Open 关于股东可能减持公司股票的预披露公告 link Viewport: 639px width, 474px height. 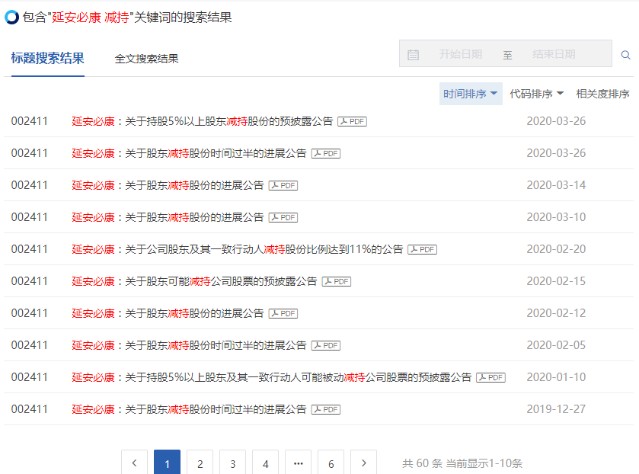click(194, 282)
